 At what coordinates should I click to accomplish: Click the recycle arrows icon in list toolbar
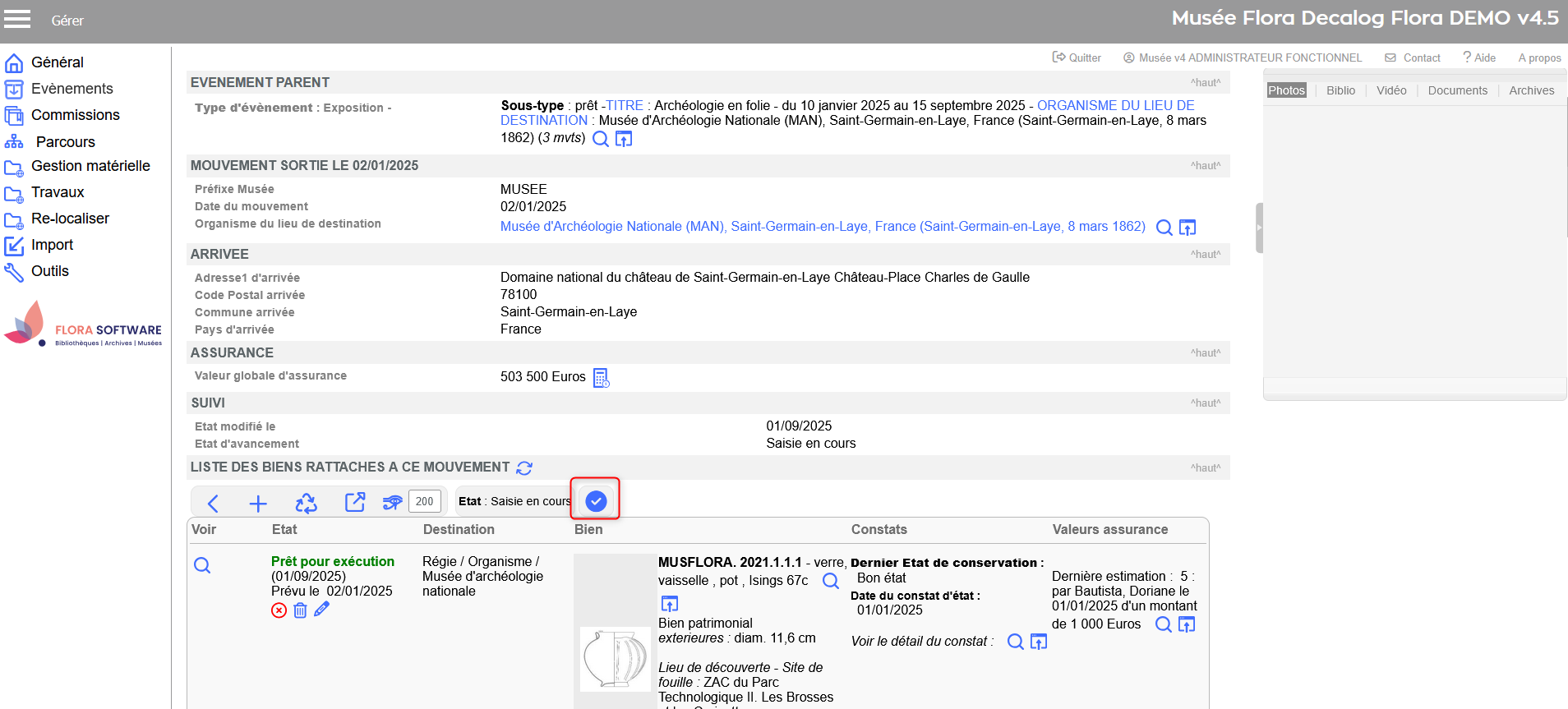[x=306, y=503]
